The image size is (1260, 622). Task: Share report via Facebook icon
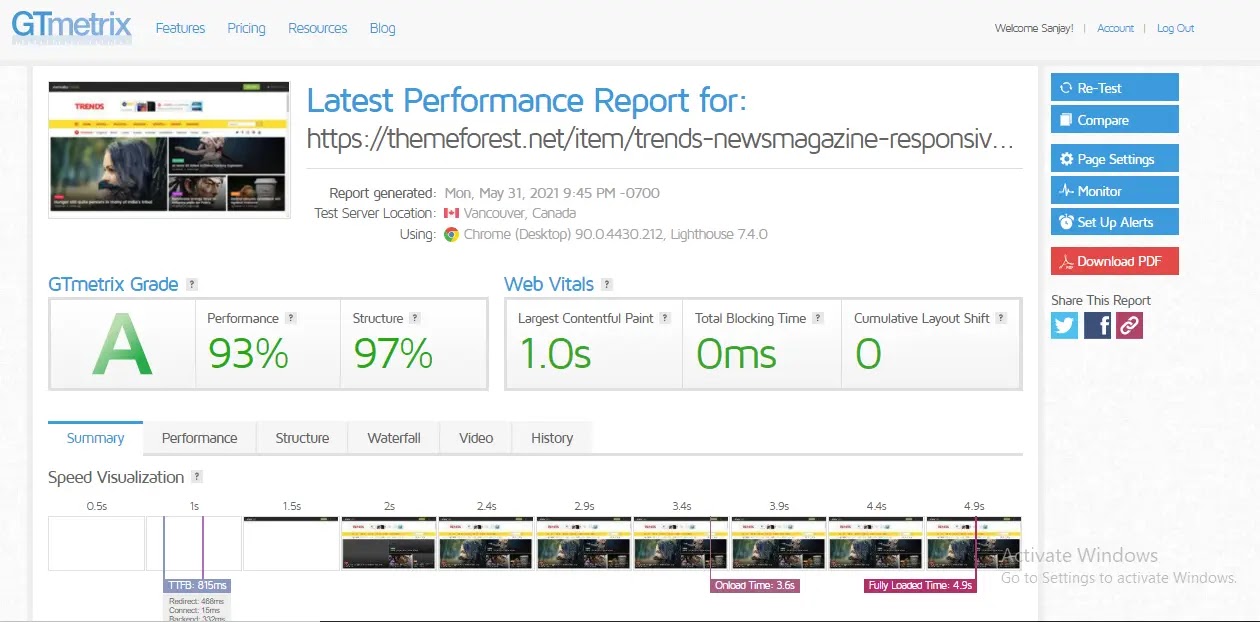(x=1097, y=325)
